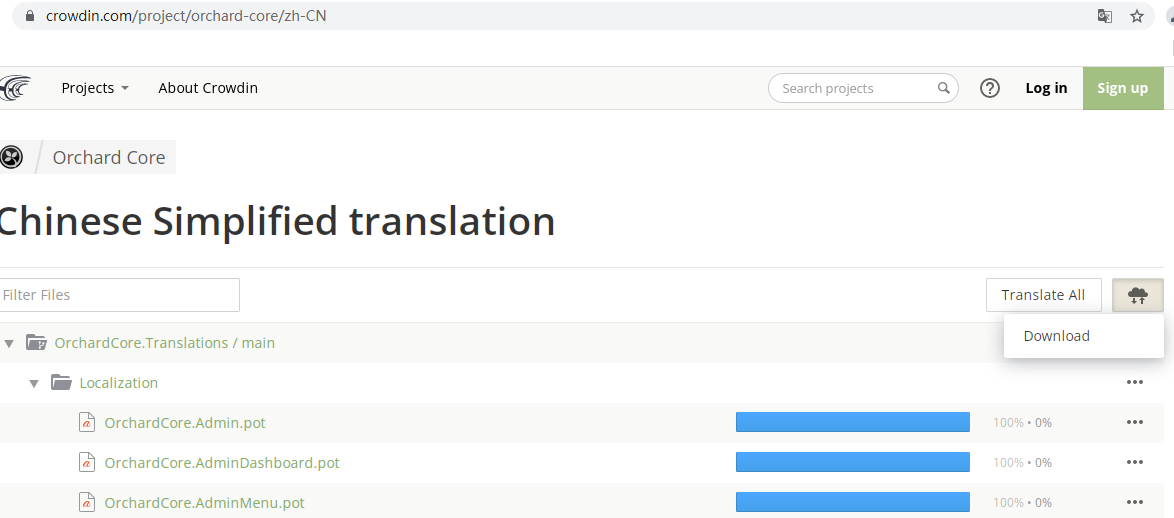The height and width of the screenshot is (518, 1174).
Task: Focus the Filter Files input field
Action: coord(120,295)
